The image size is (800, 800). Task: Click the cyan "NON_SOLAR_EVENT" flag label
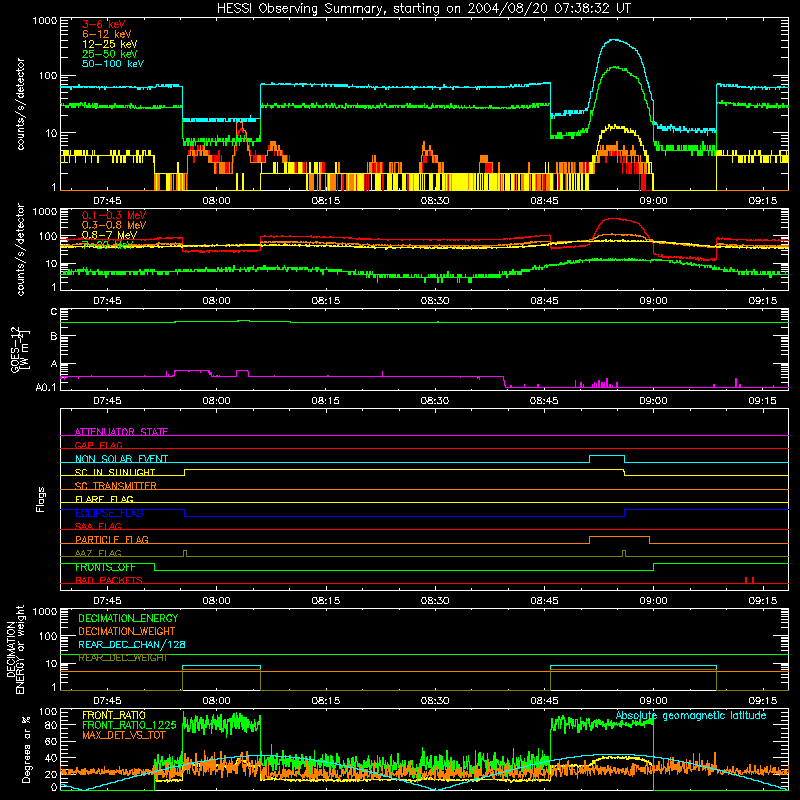121,459
